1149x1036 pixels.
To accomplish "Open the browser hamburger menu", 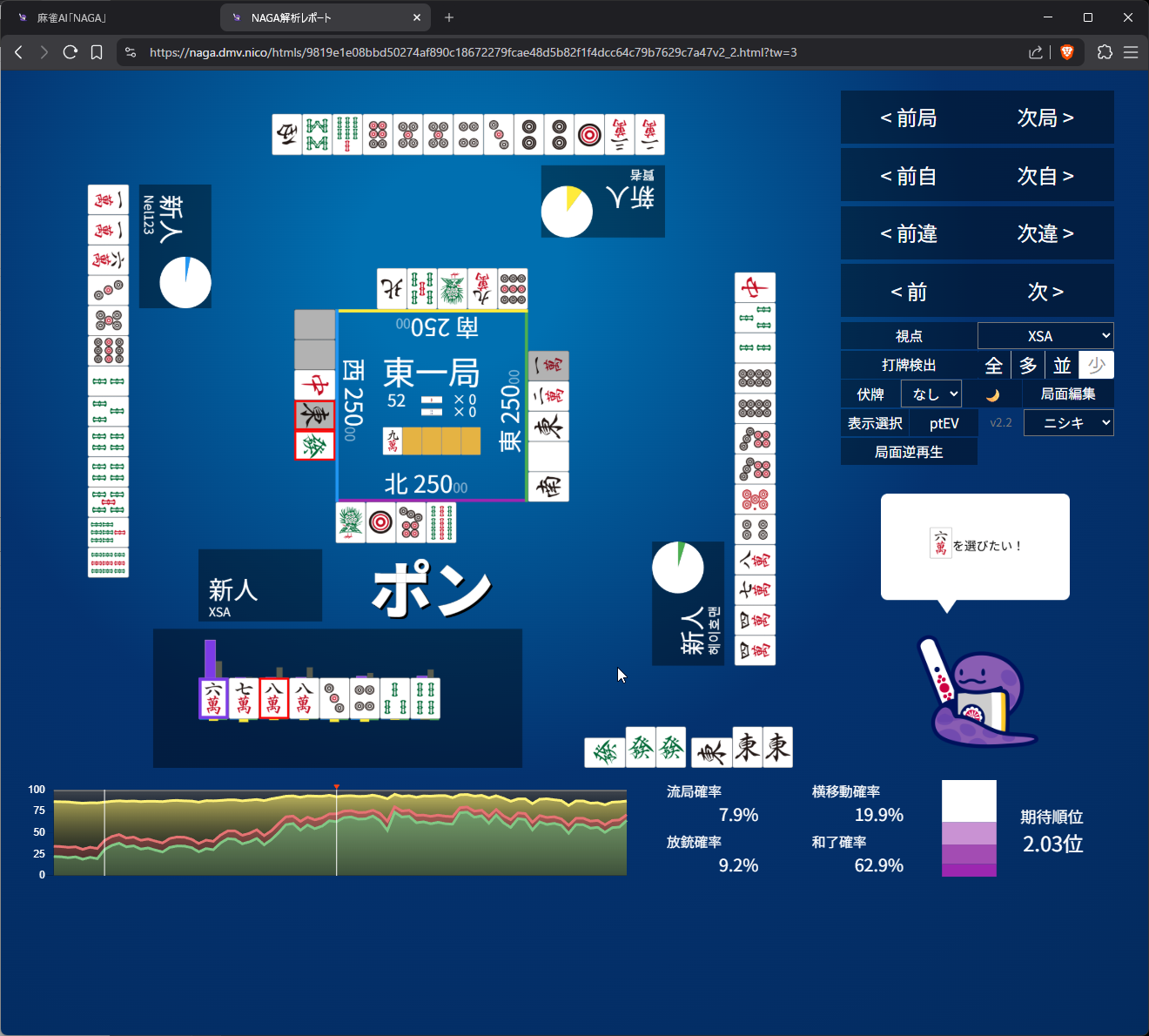I will click(x=1131, y=52).
